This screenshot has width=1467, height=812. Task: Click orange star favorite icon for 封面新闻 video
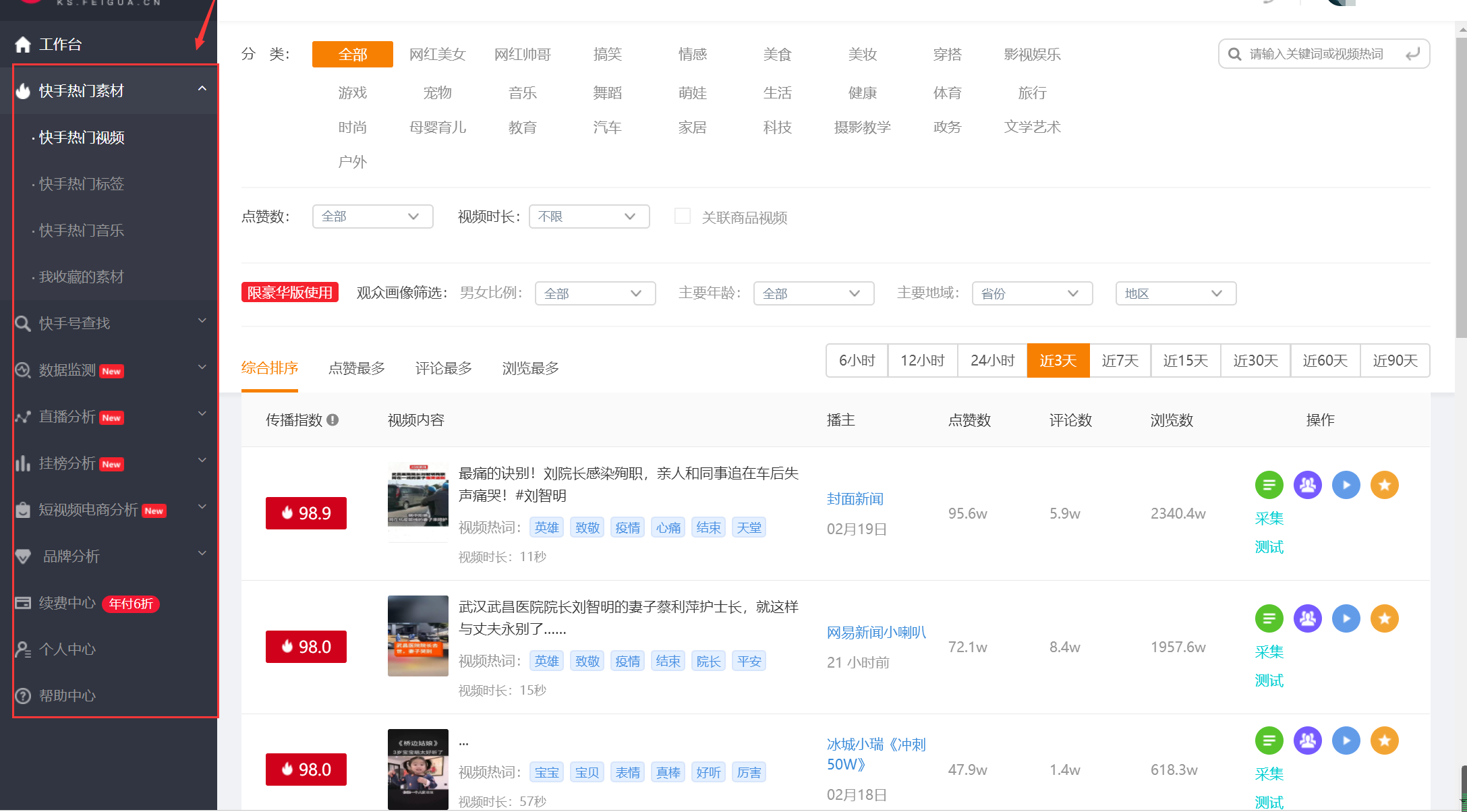1385,485
